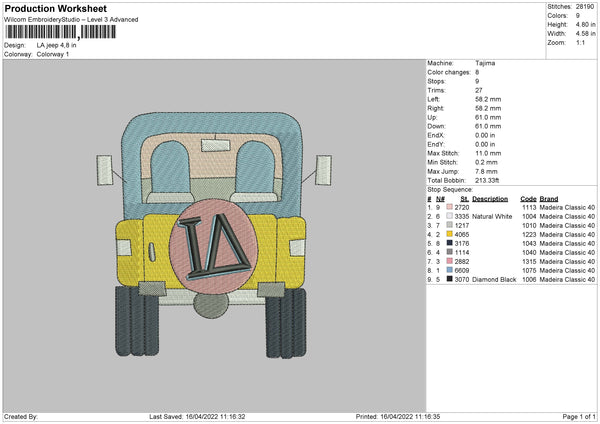Viewport: 600px width, 424px height.
Task: Click the Tajima machine value
Action: point(485,63)
